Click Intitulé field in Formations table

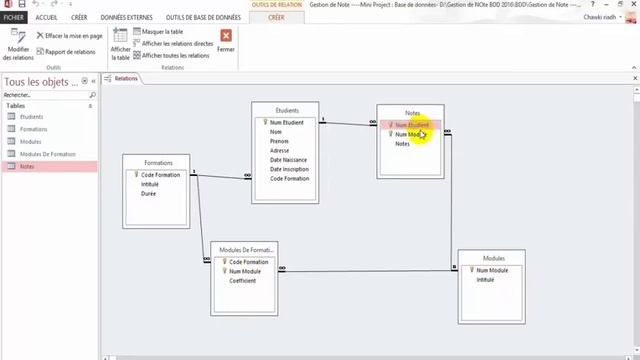[x=149, y=184]
